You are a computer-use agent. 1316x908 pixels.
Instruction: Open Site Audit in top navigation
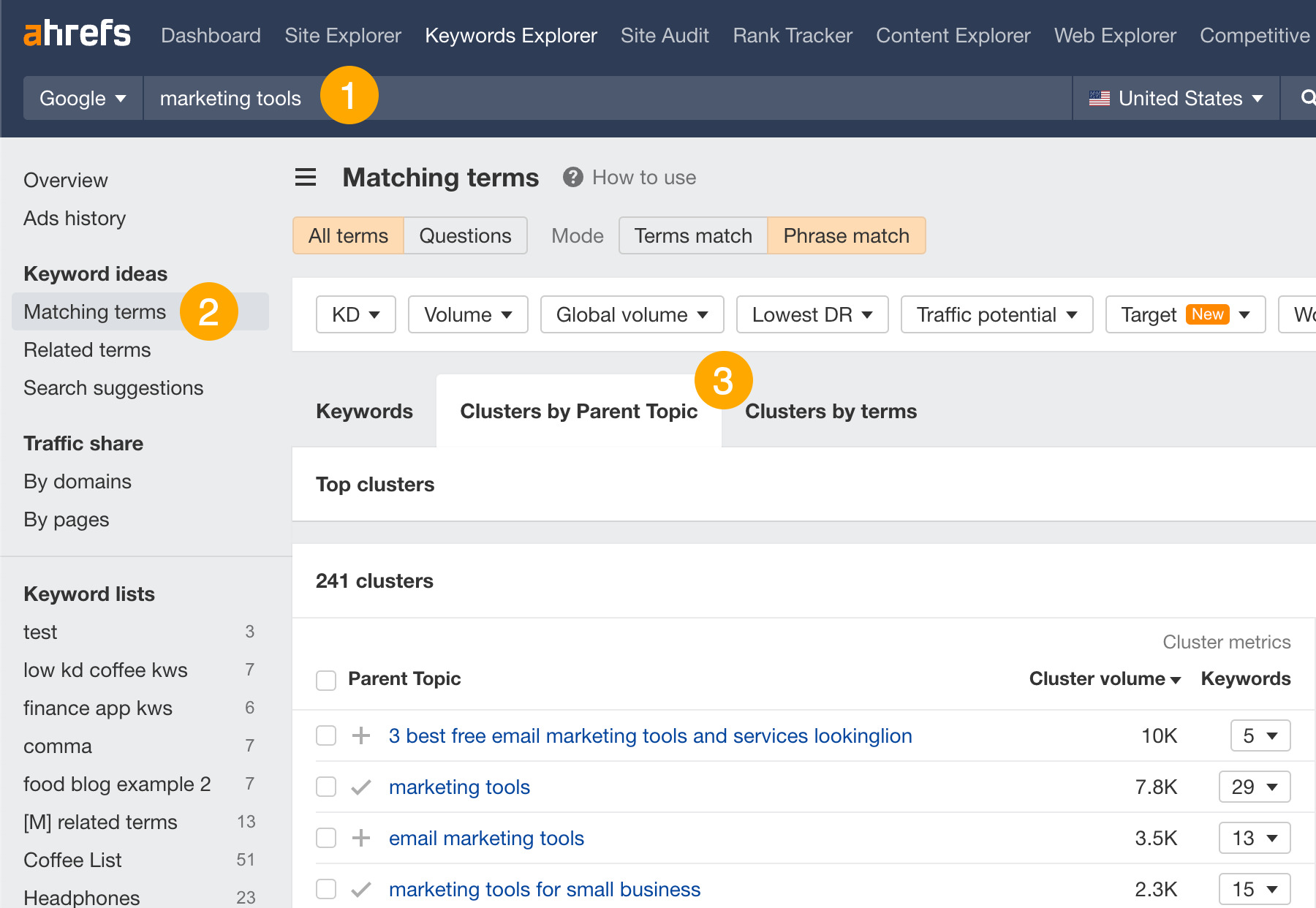665,35
